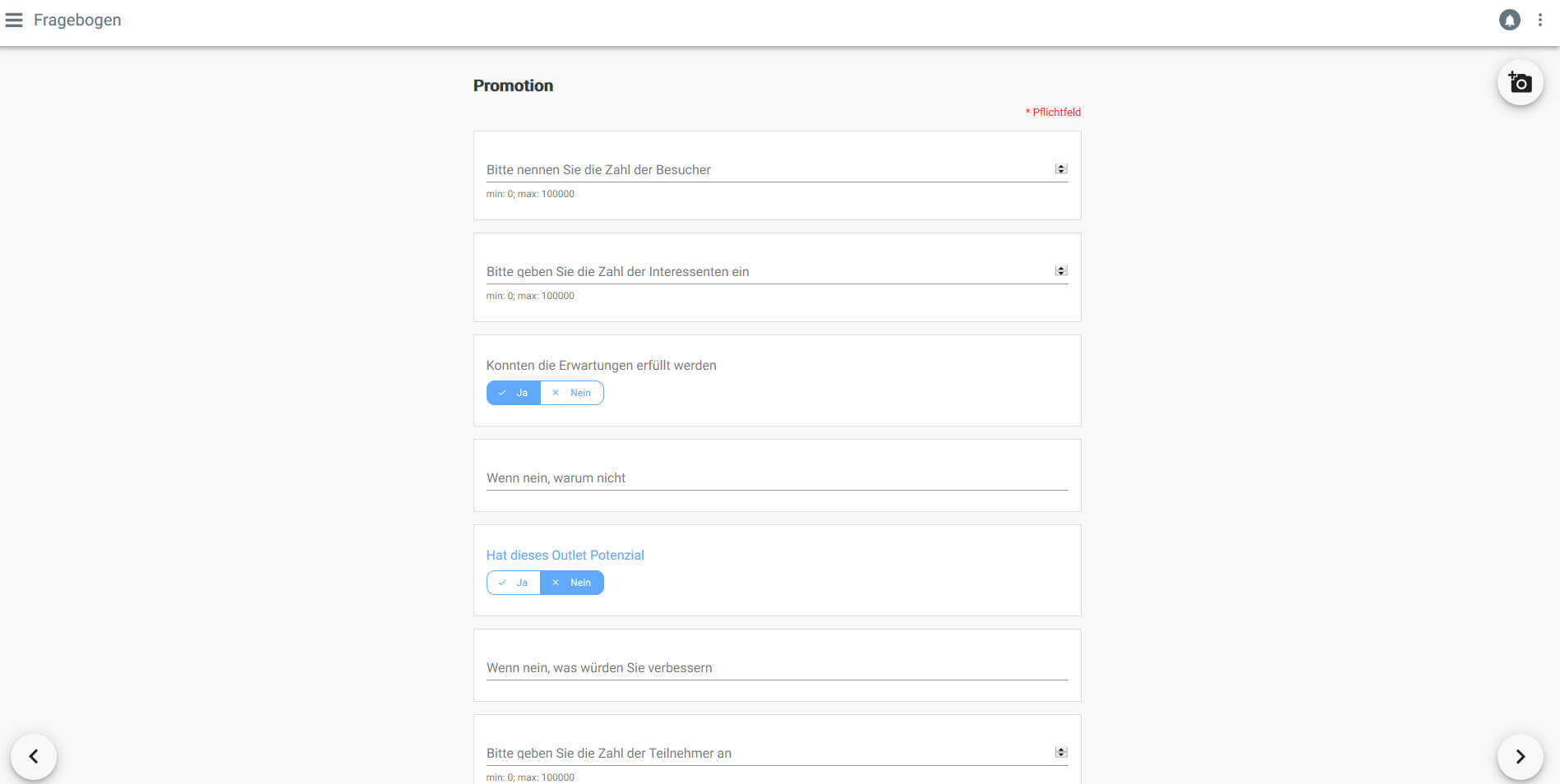Open the hamburger navigation menu

pyautogui.click(x=14, y=20)
